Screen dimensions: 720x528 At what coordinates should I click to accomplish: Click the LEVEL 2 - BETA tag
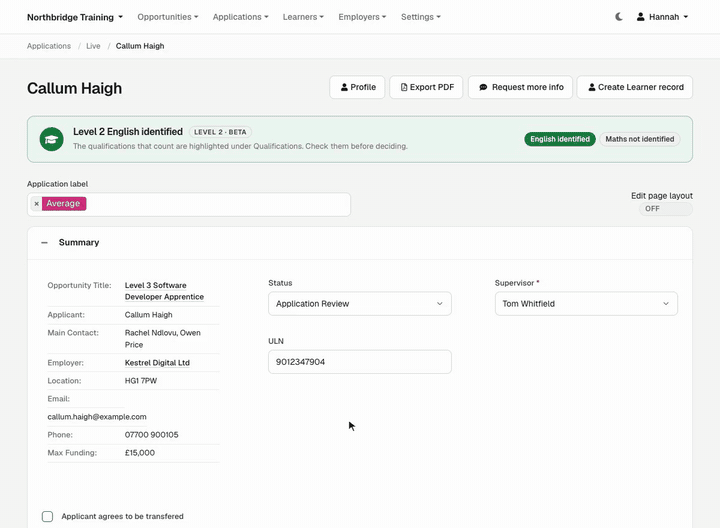220,132
